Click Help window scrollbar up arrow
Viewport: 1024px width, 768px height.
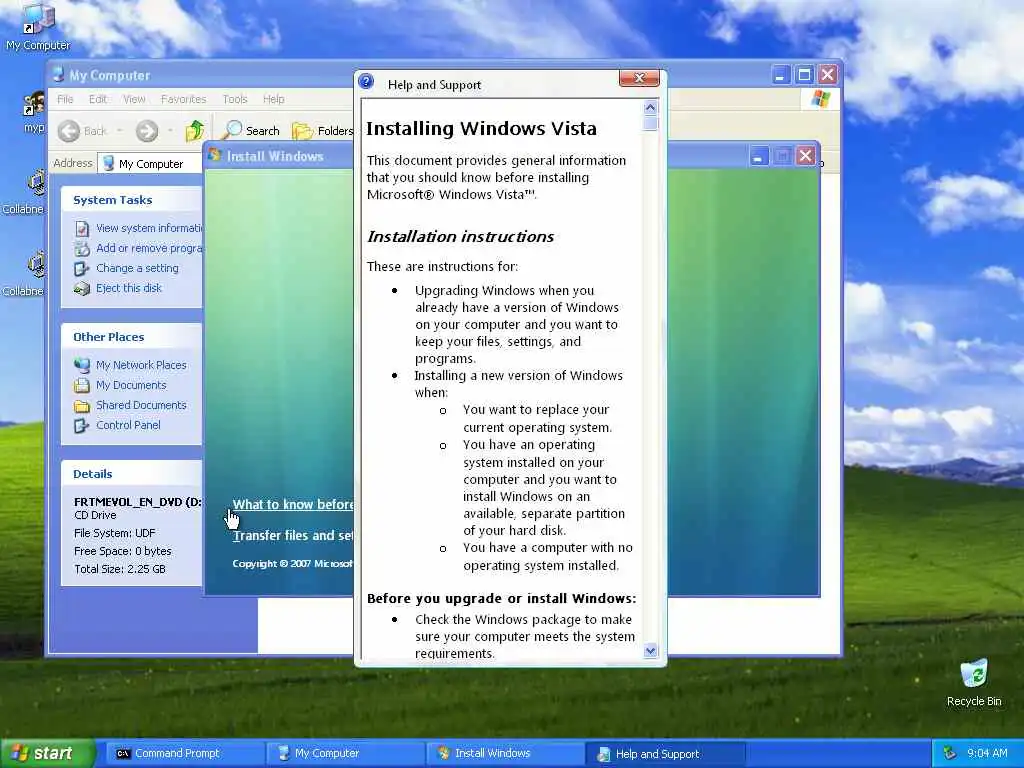(650, 107)
